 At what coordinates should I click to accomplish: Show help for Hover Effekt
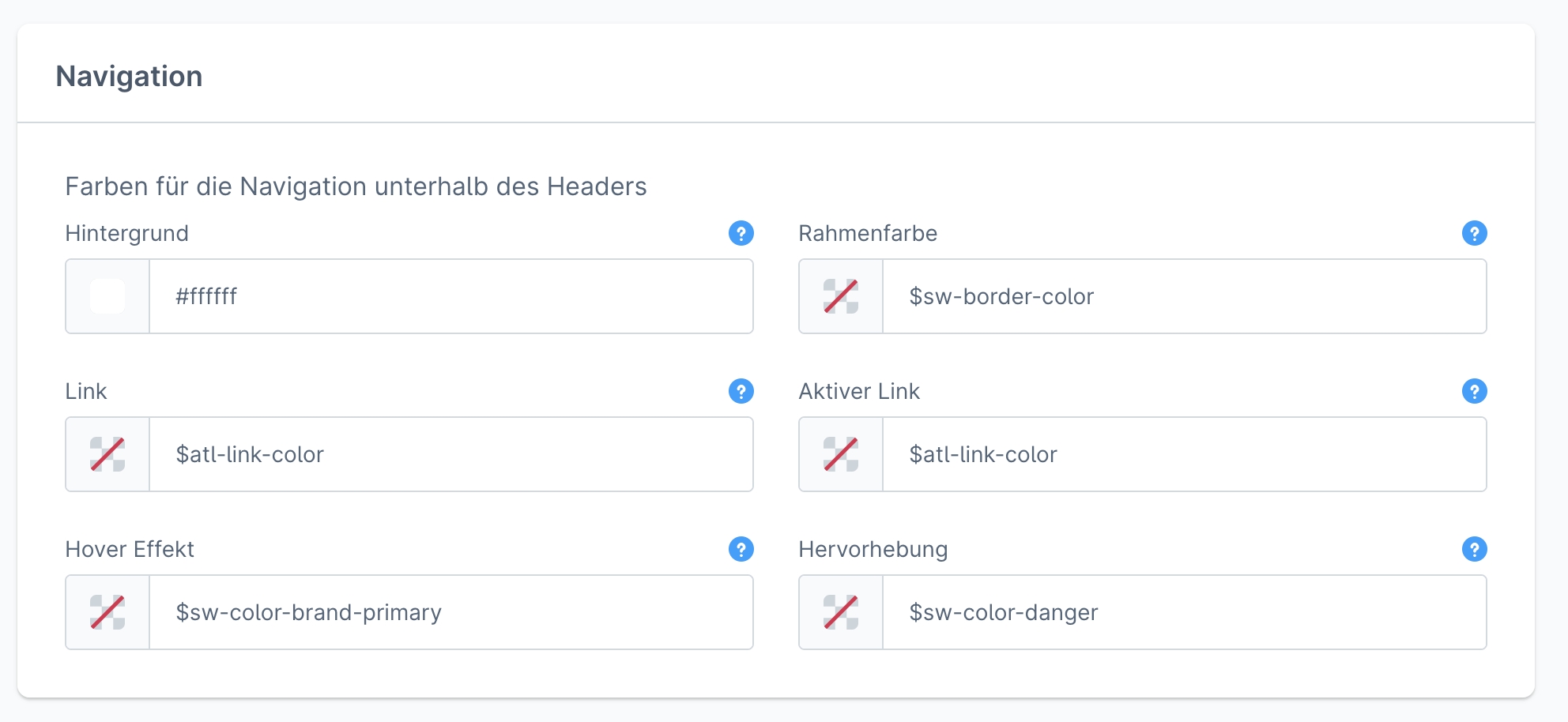pos(741,549)
